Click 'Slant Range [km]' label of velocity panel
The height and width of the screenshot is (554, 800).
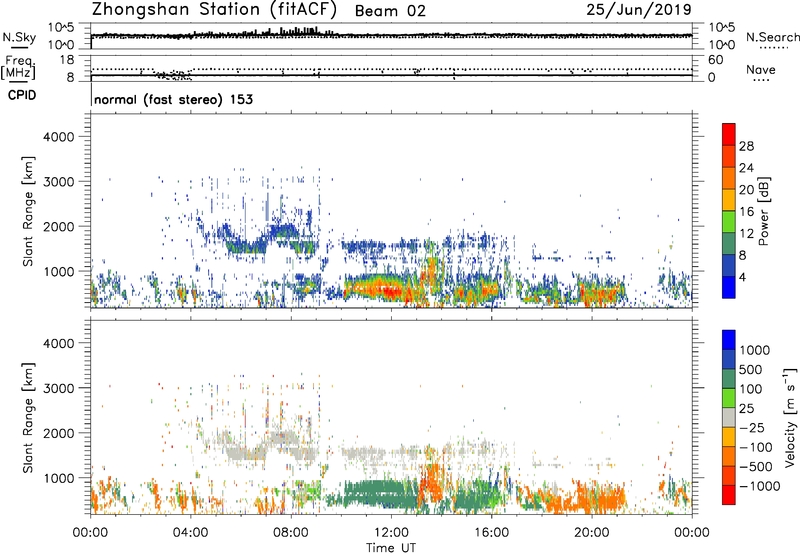(x=28, y=417)
